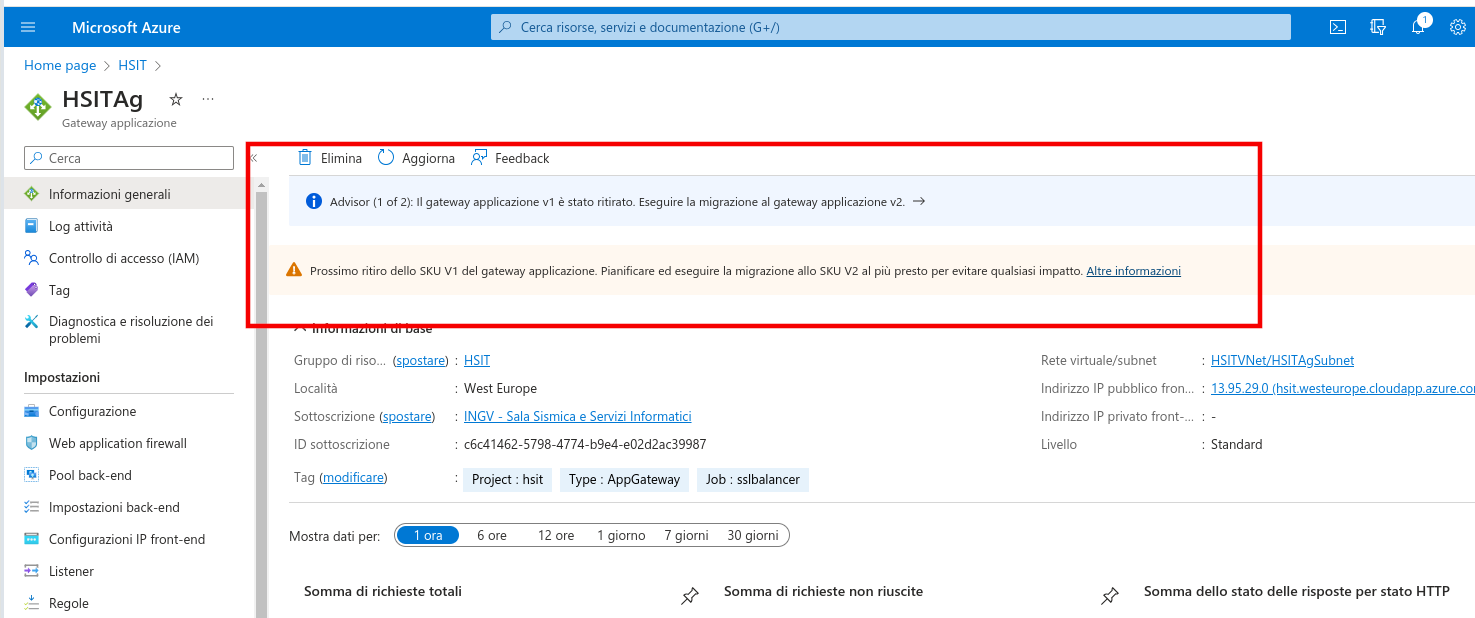The width and height of the screenshot is (1475, 618).
Task: Pin the Somma di richieste totali chart
Action: tap(689, 597)
